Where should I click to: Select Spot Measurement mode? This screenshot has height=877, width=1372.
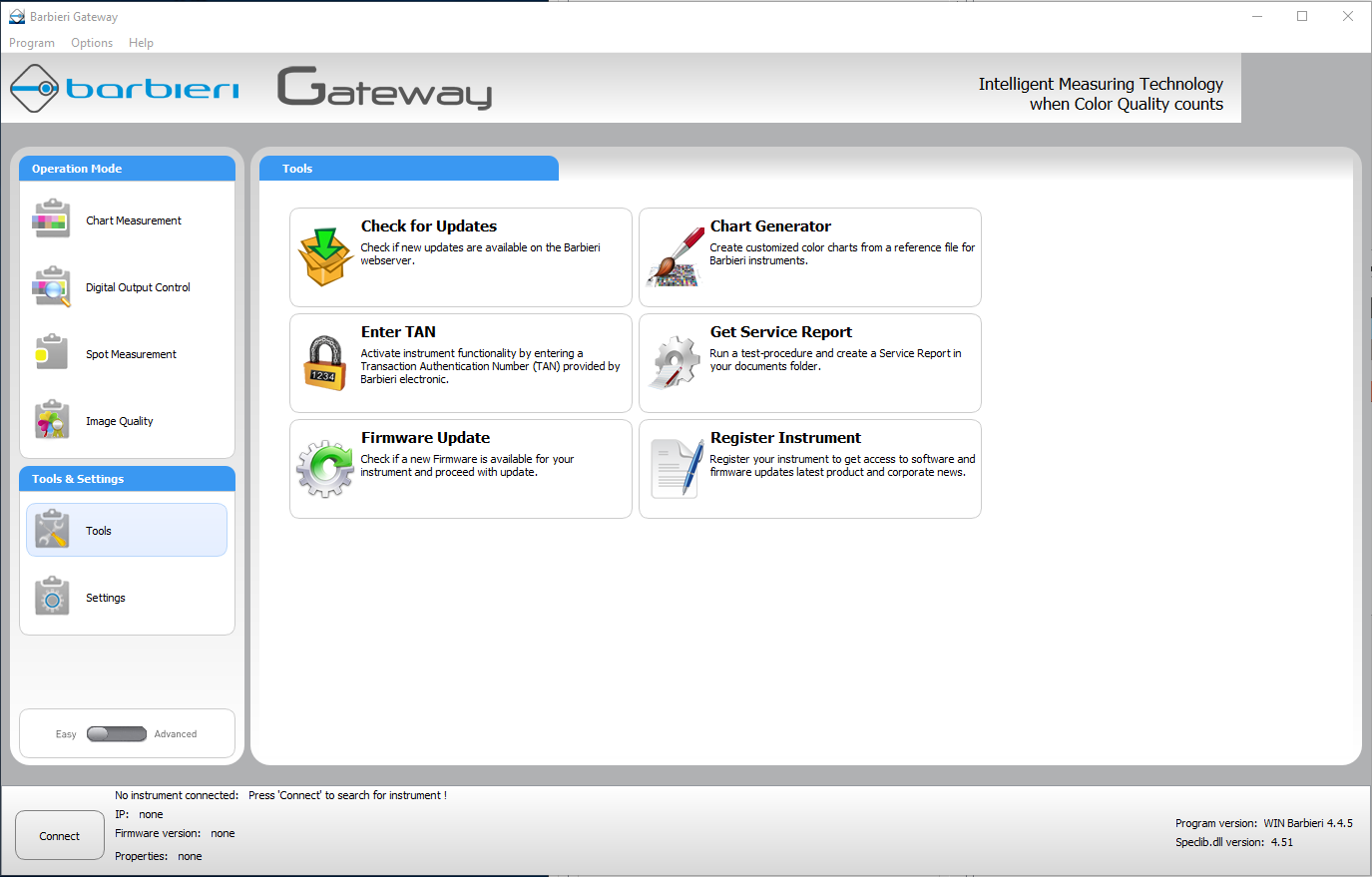pos(127,354)
